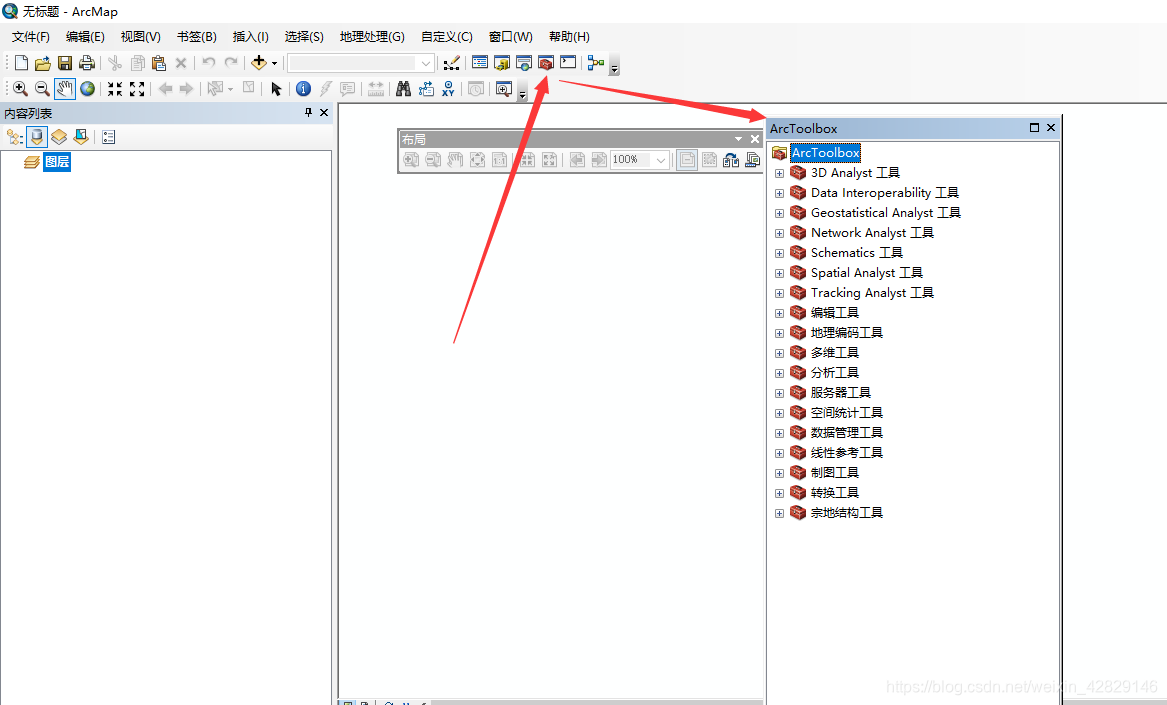Open the Add Data dropdown arrow
Screen dimensions: 1167x705
(x=275, y=63)
